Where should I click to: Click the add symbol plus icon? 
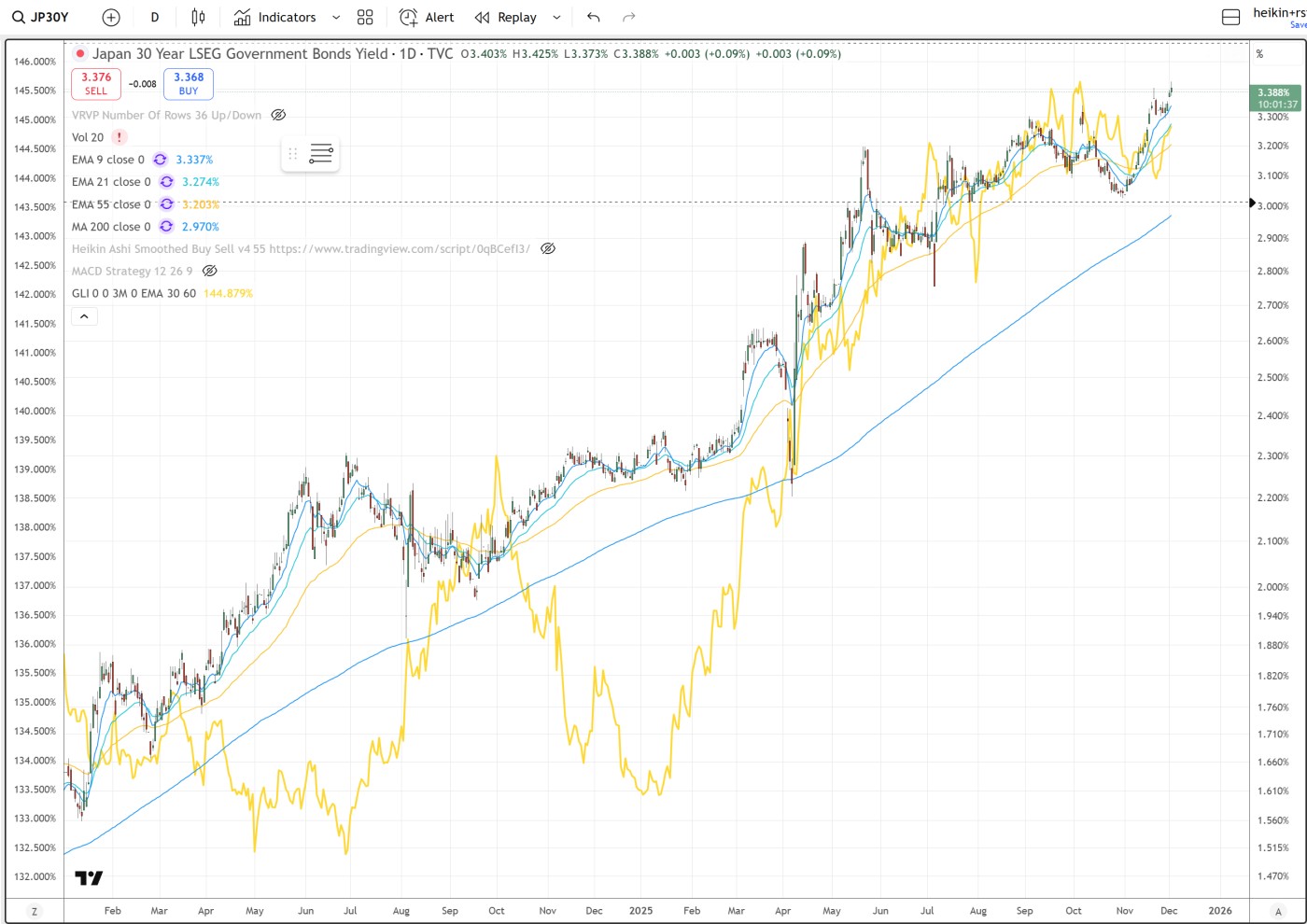click(111, 17)
